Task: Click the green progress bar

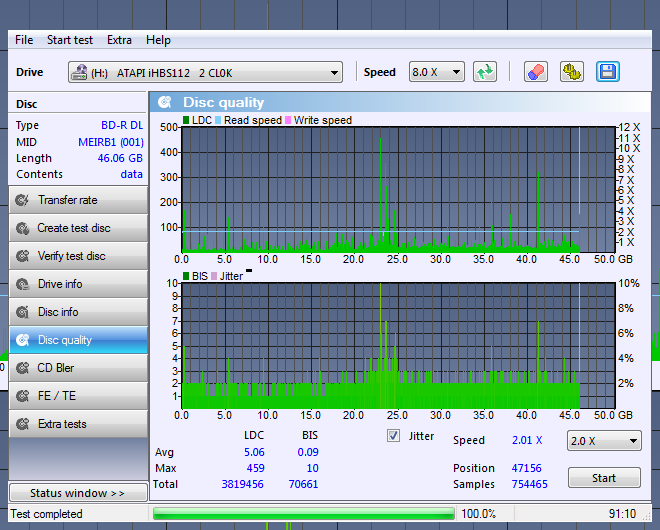Action: 304,514
